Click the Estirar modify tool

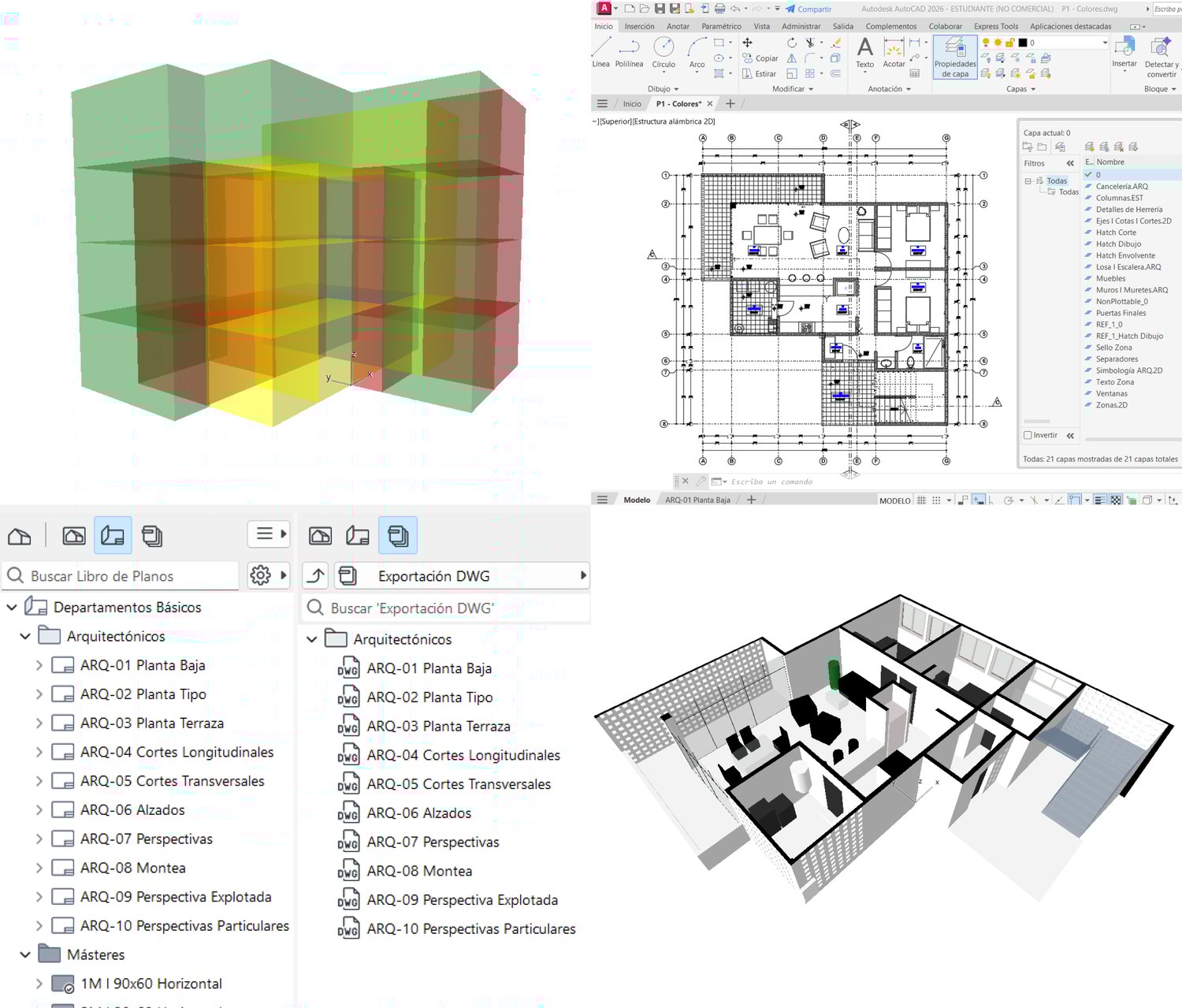[759, 74]
